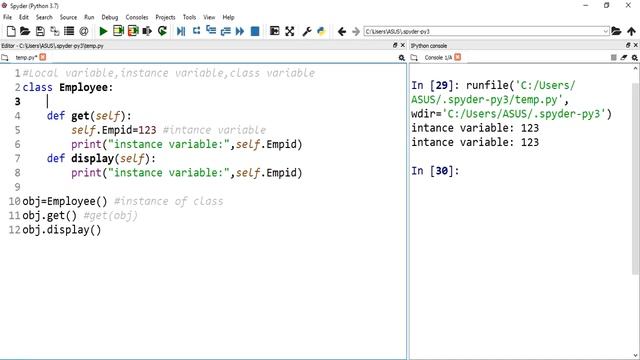The height and width of the screenshot is (360, 640).
Task: Click 'def display(self):' on line 7
Action: [x=101, y=158]
